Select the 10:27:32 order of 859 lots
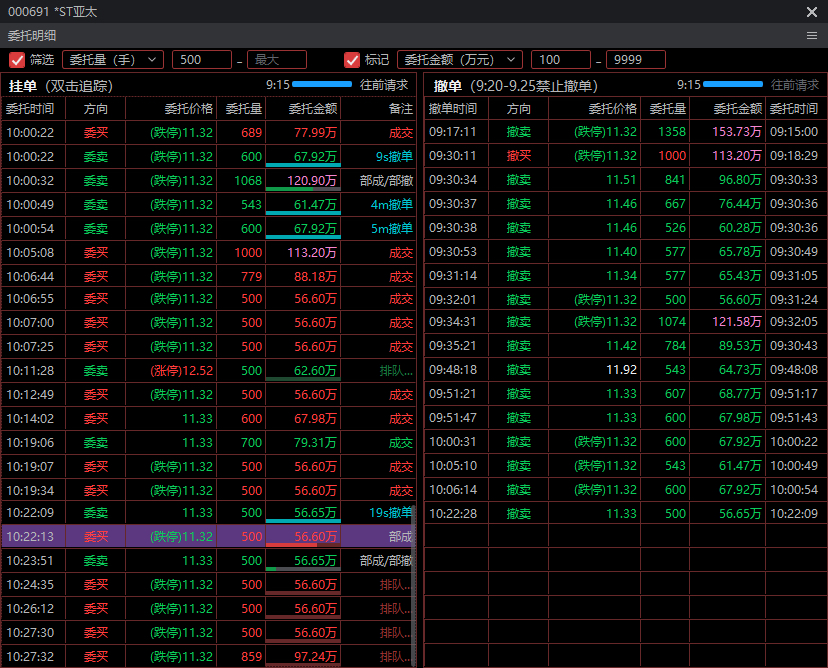Viewport: 828px width, 668px height. pos(208,656)
